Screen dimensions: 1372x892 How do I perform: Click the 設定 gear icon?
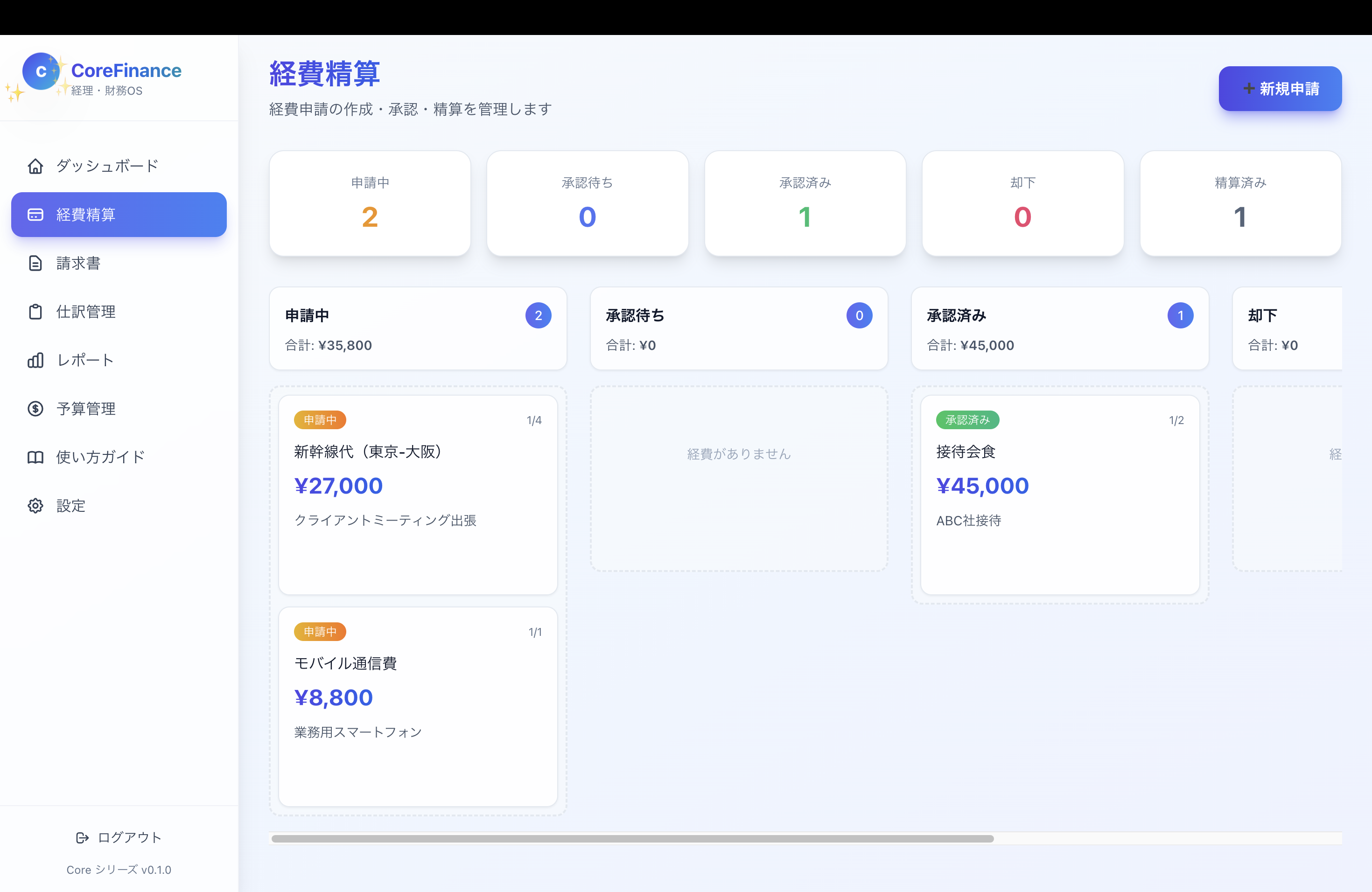[x=35, y=505]
